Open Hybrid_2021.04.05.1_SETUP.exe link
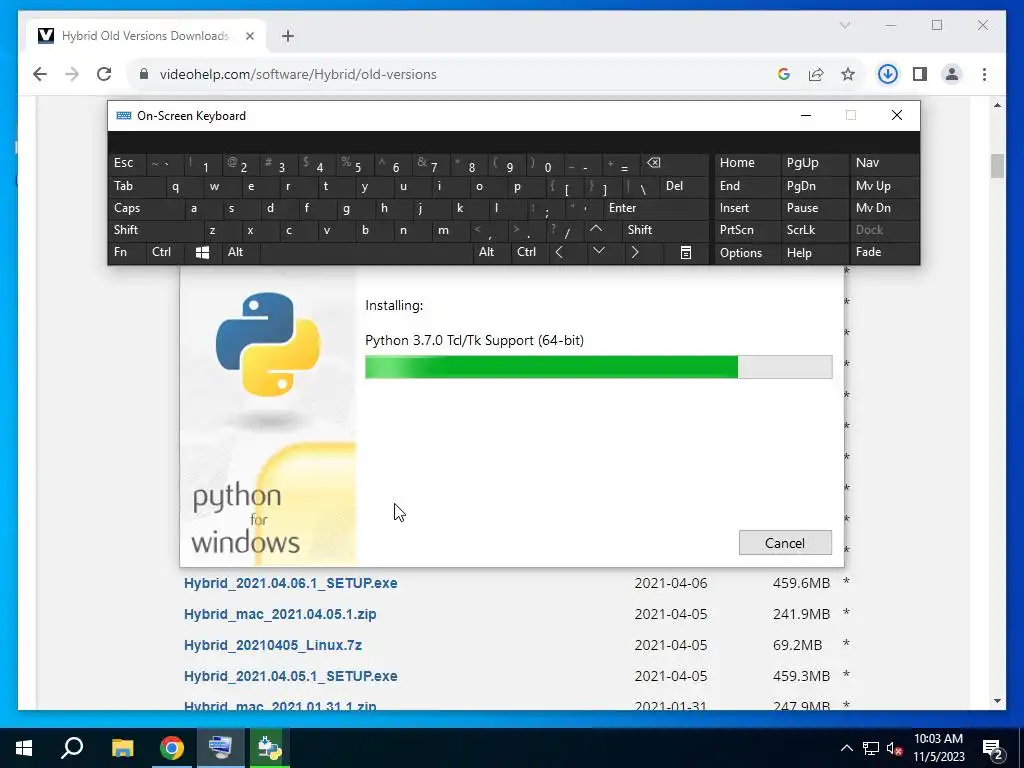Screen dimensions: 1024x768 (291, 676)
